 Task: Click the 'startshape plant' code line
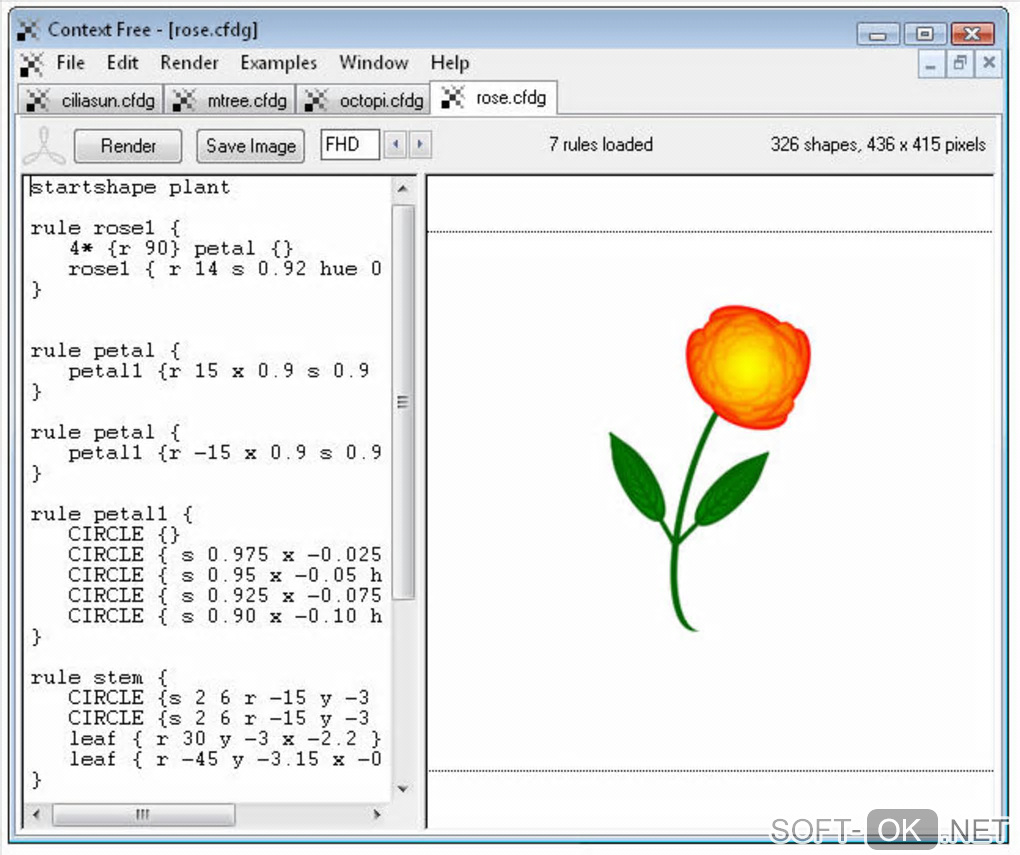pyautogui.click(x=130, y=188)
